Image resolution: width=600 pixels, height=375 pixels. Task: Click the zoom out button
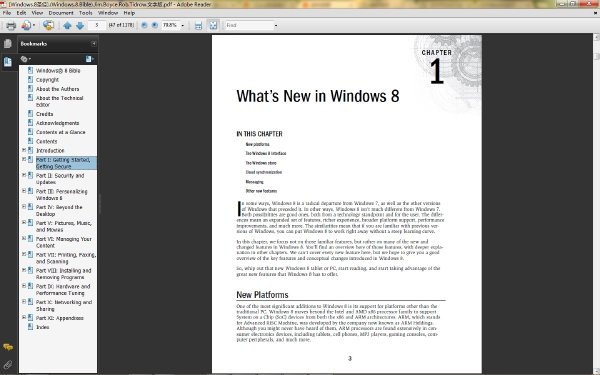pos(144,25)
